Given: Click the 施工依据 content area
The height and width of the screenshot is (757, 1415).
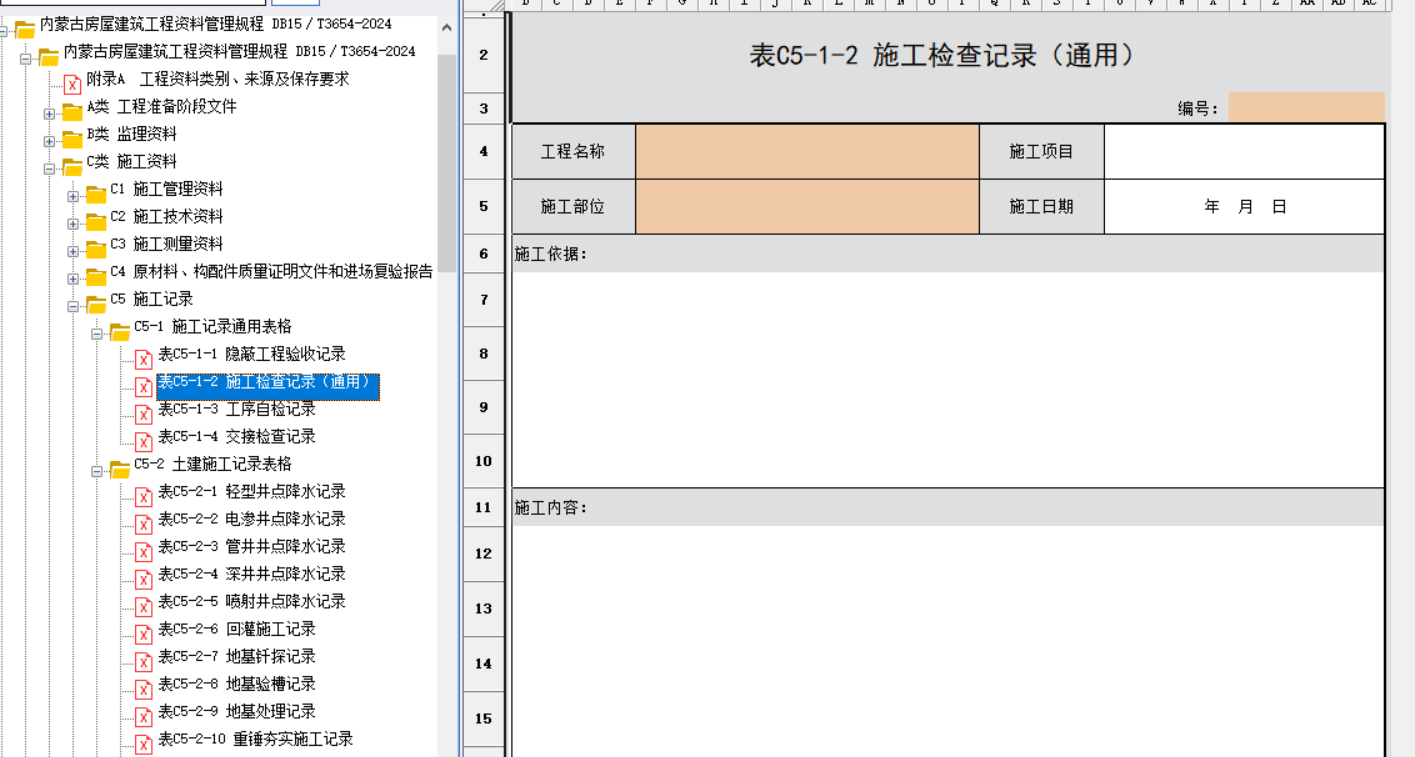Looking at the screenshot, I should click(x=948, y=380).
